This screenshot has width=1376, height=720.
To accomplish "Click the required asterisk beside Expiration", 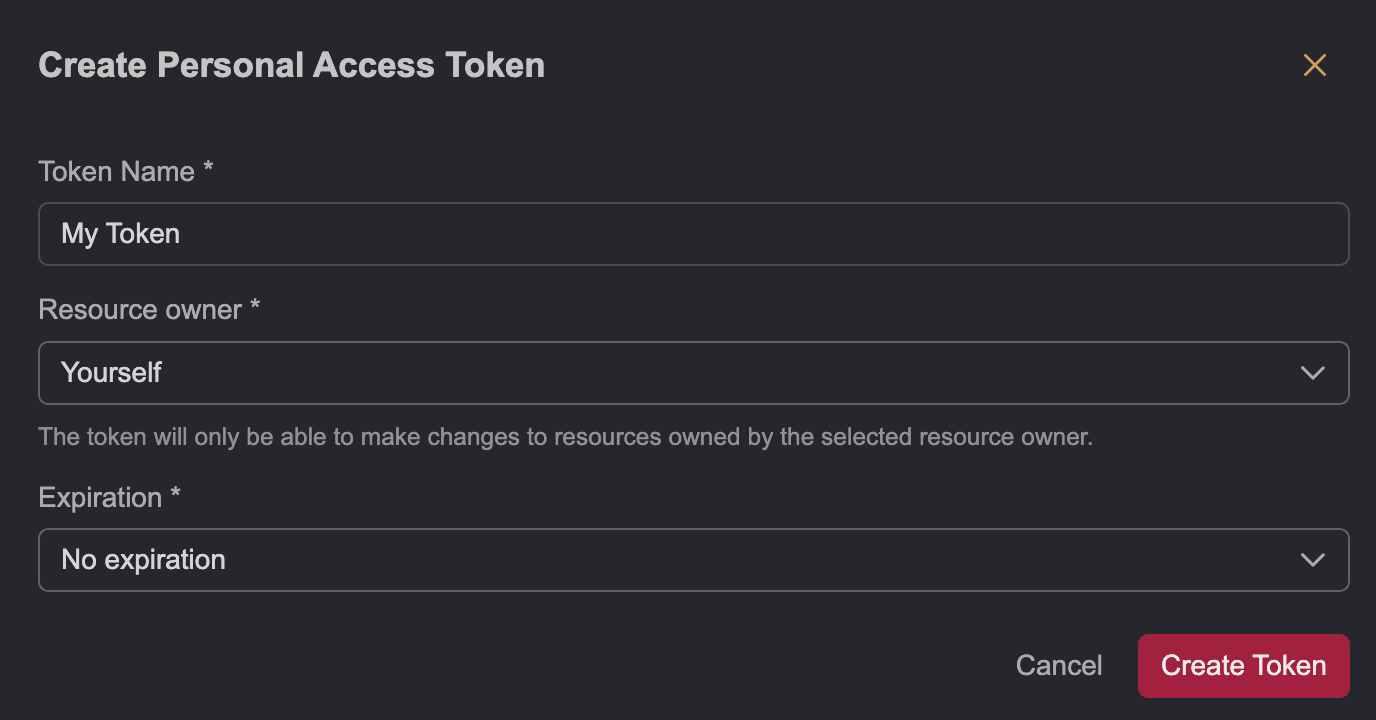I will click(x=176, y=495).
